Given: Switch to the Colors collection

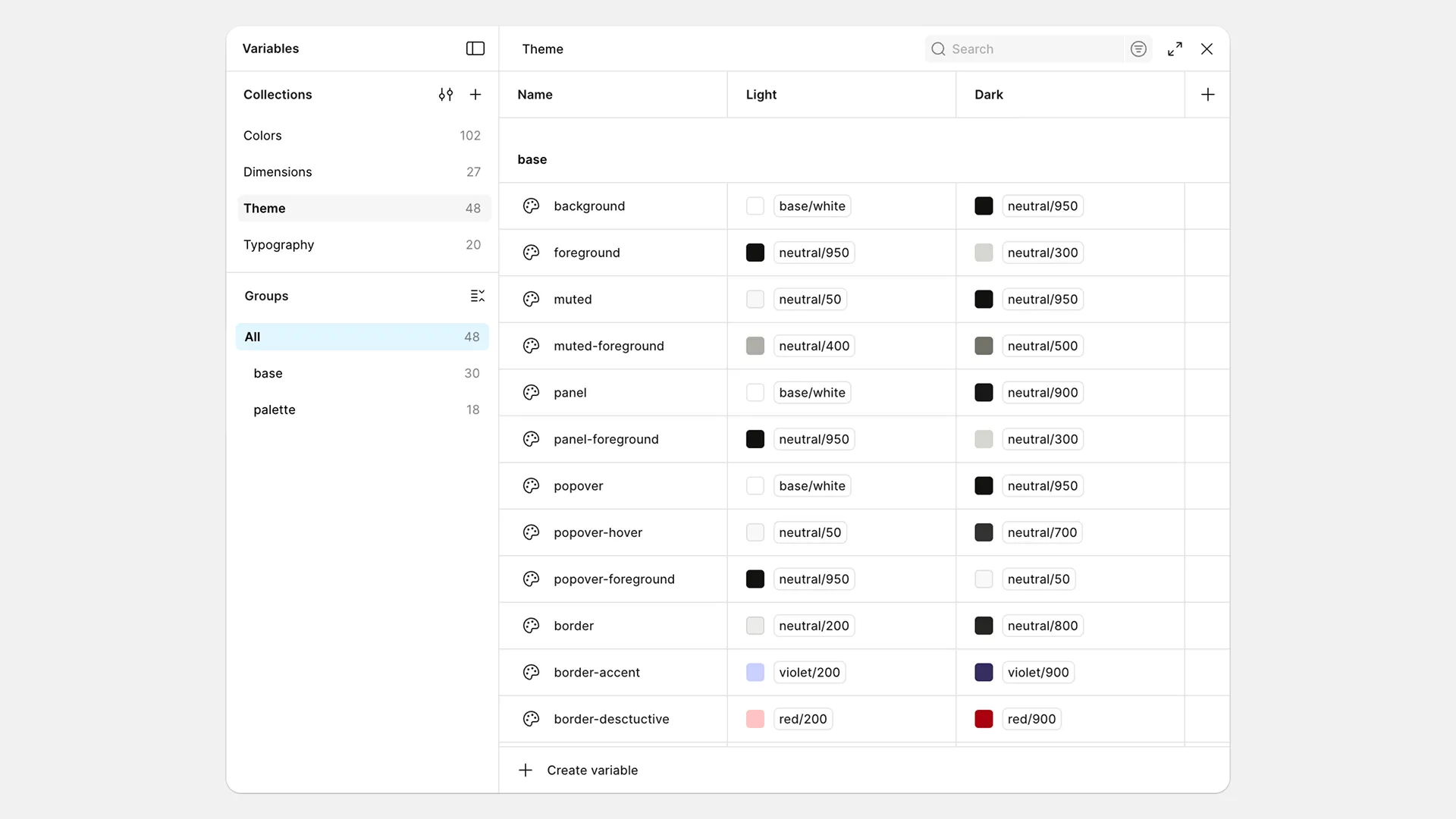Looking at the screenshot, I should (262, 135).
